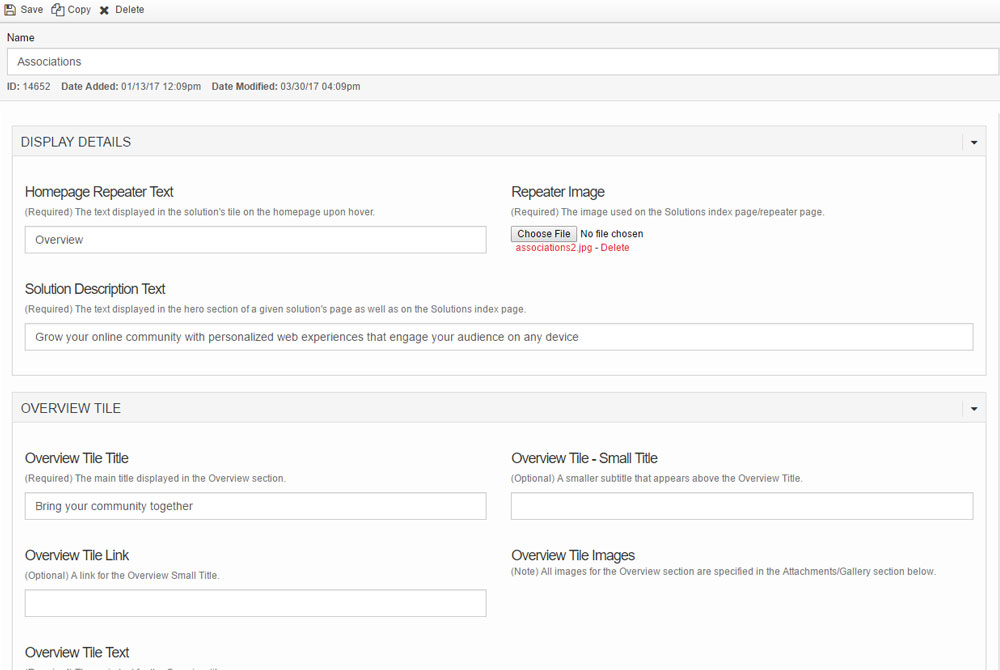Click the 'No file chosen' text

point(612,234)
